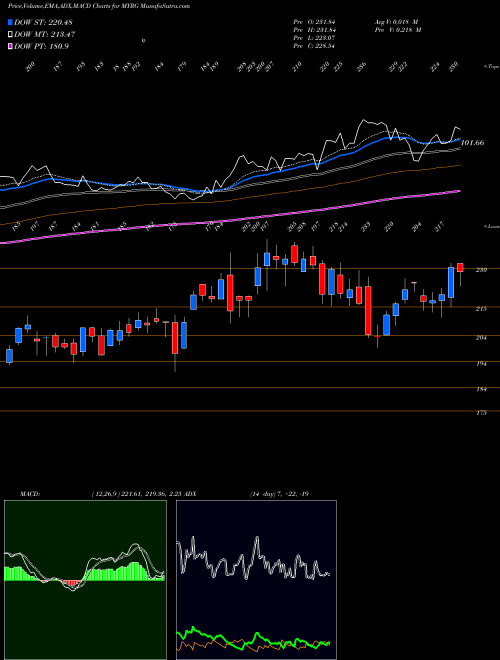Click the 'MACD:' indicator heading
The height and width of the screenshot is (660, 500).
[x=30, y=494]
